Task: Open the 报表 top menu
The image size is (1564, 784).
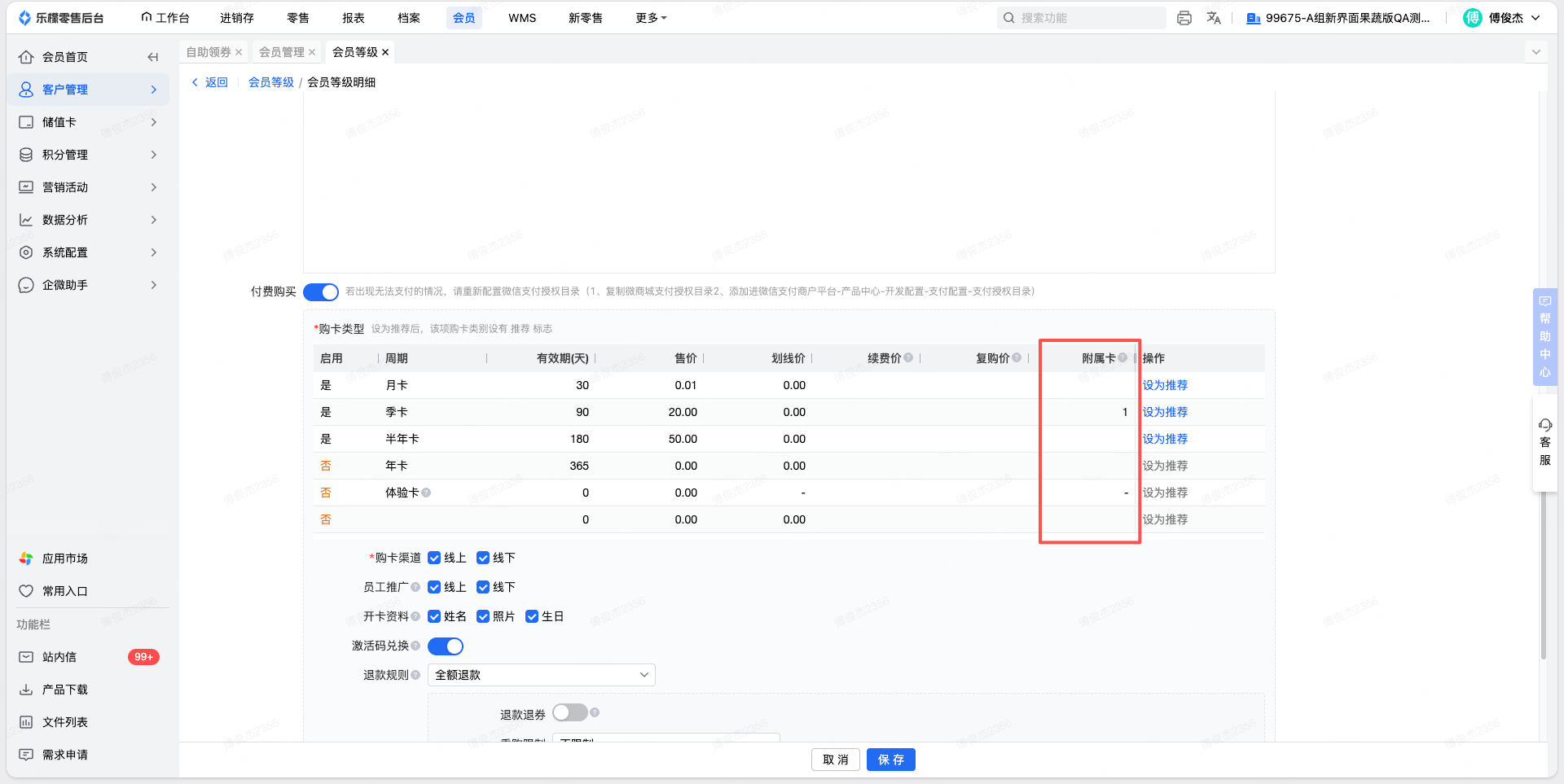Action: click(354, 18)
